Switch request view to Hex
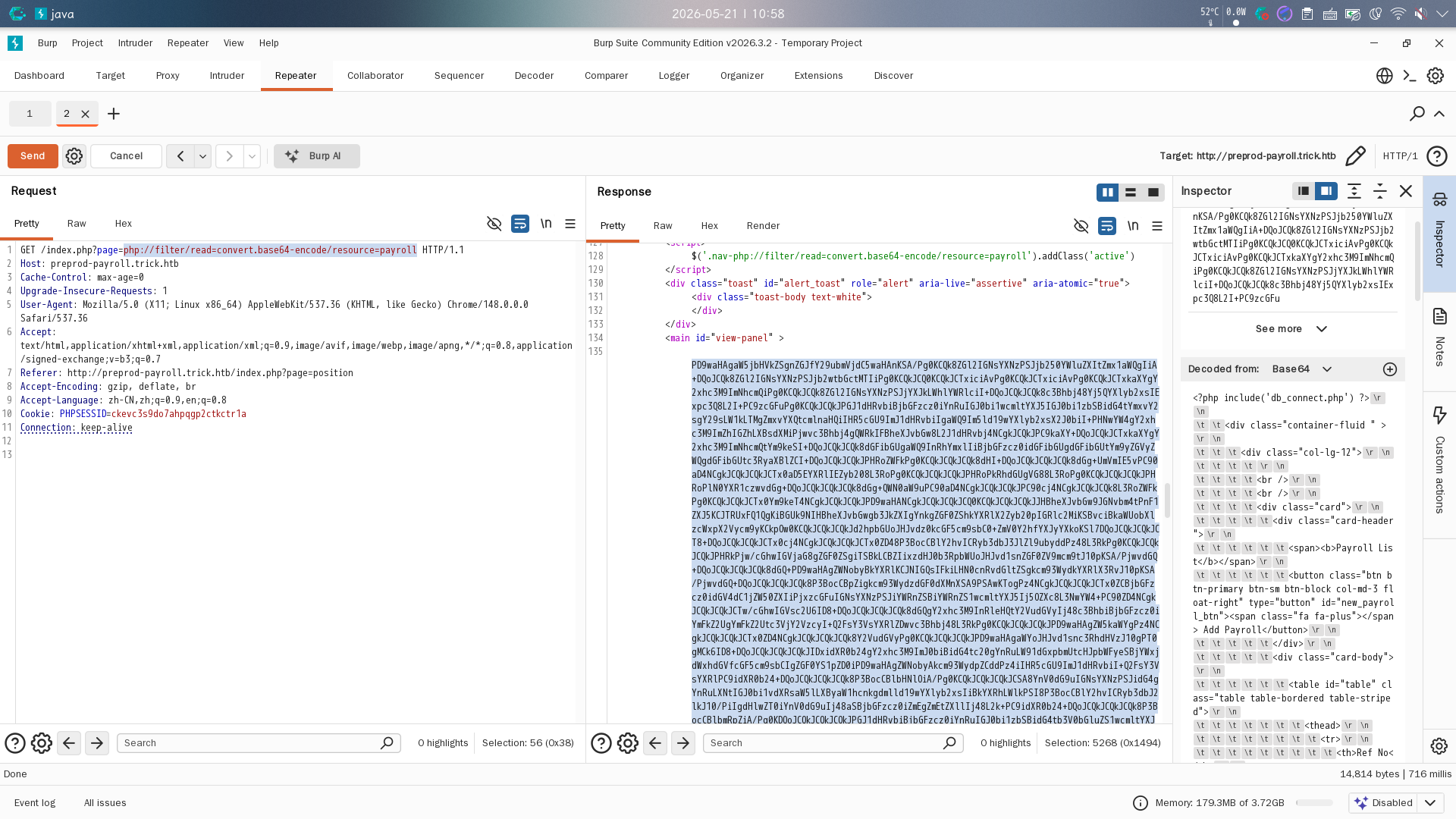 point(124,224)
